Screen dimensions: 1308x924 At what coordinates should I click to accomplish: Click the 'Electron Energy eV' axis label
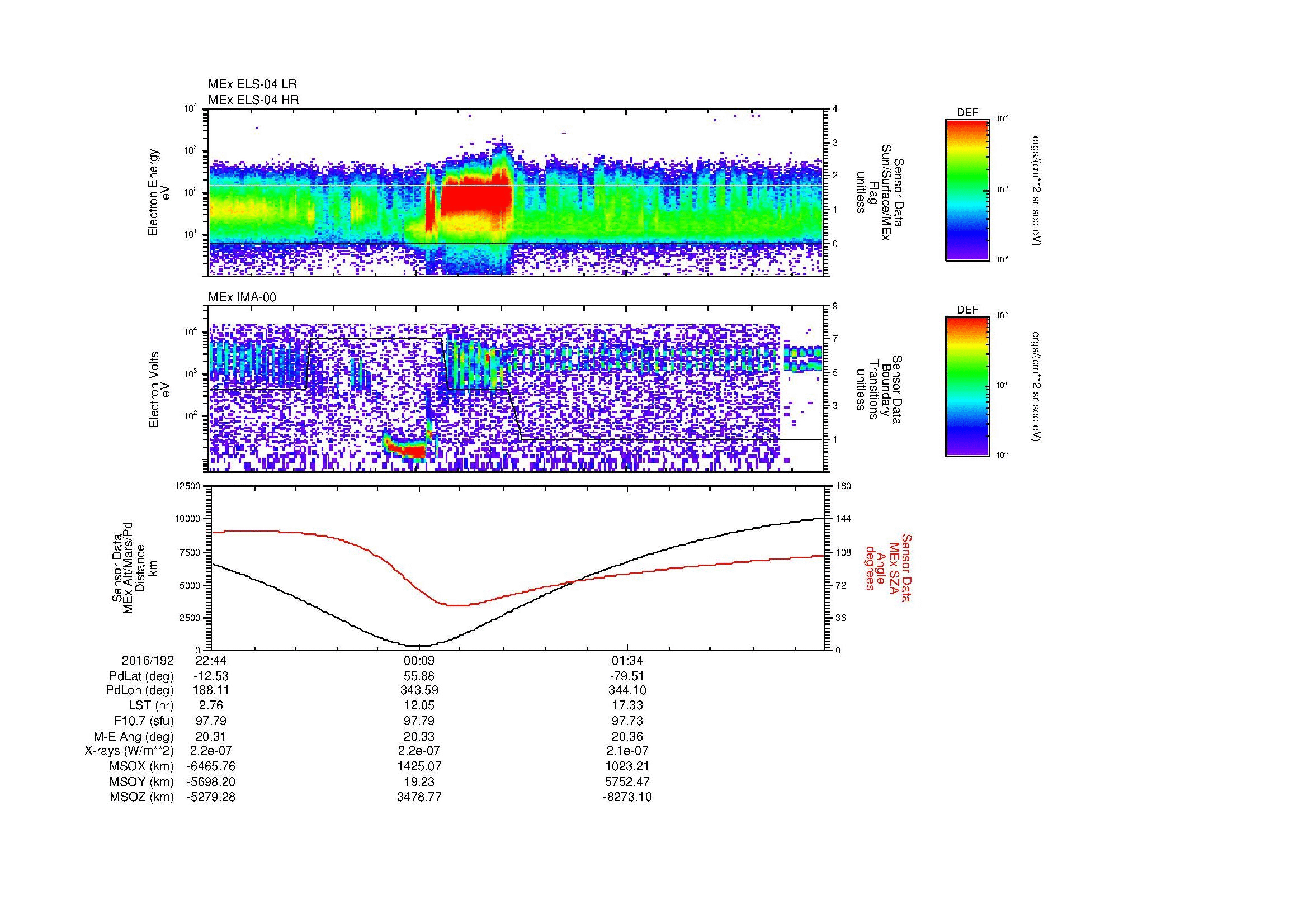click(x=159, y=192)
